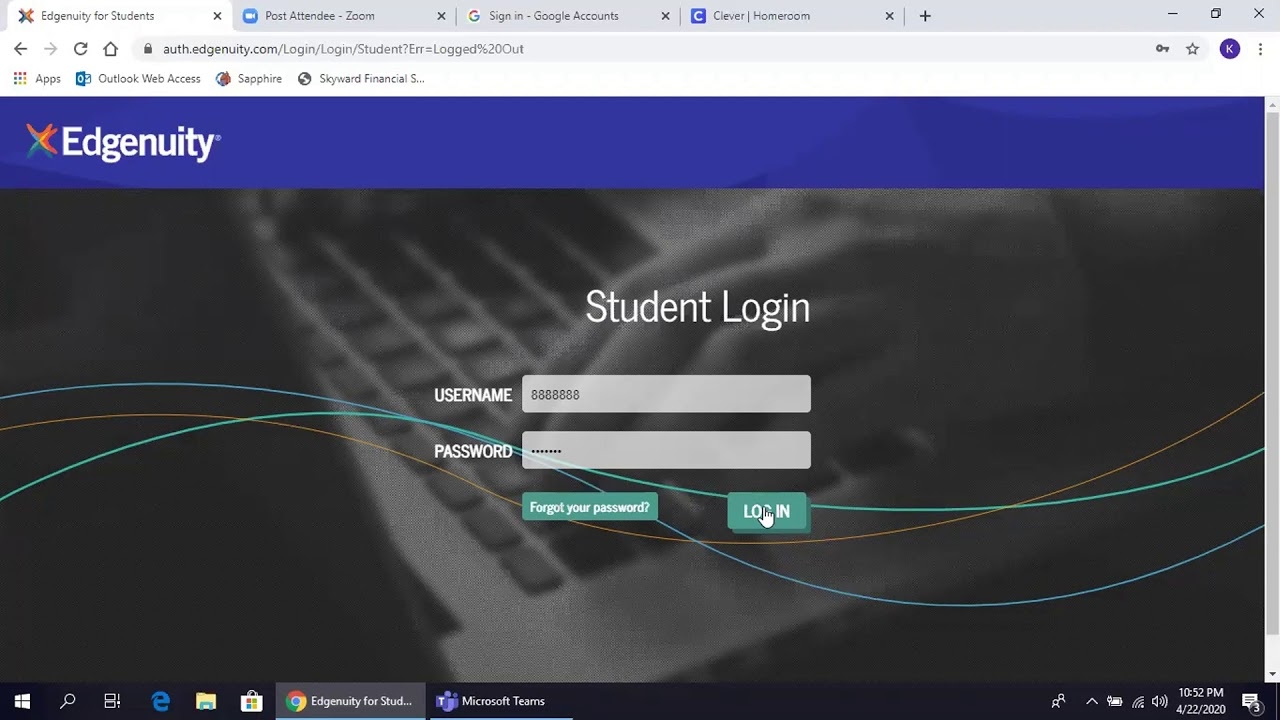Open Outlook Web Access bookmark
The width and height of the screenshot is (1280, 720).
(x=138, y=79)
